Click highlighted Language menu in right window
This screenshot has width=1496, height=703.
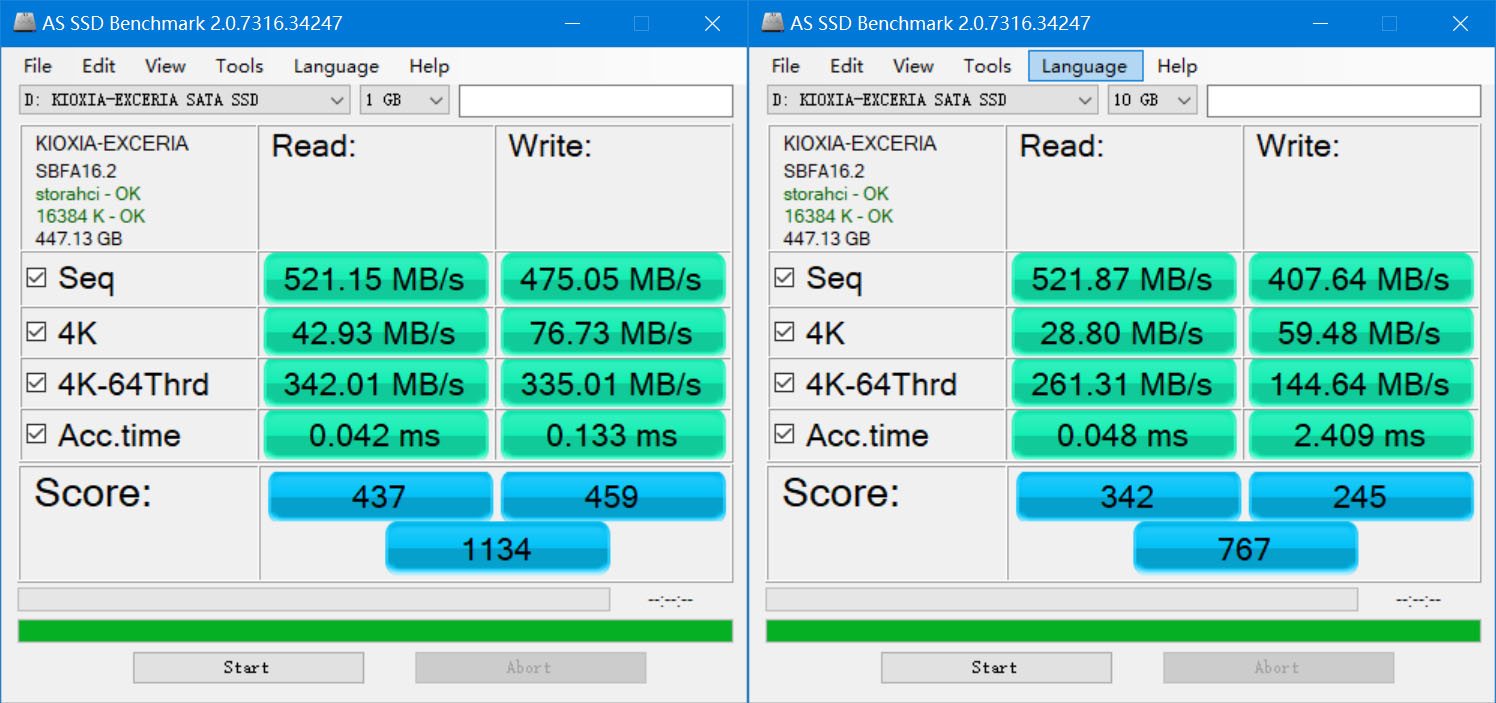(1085, 66)
